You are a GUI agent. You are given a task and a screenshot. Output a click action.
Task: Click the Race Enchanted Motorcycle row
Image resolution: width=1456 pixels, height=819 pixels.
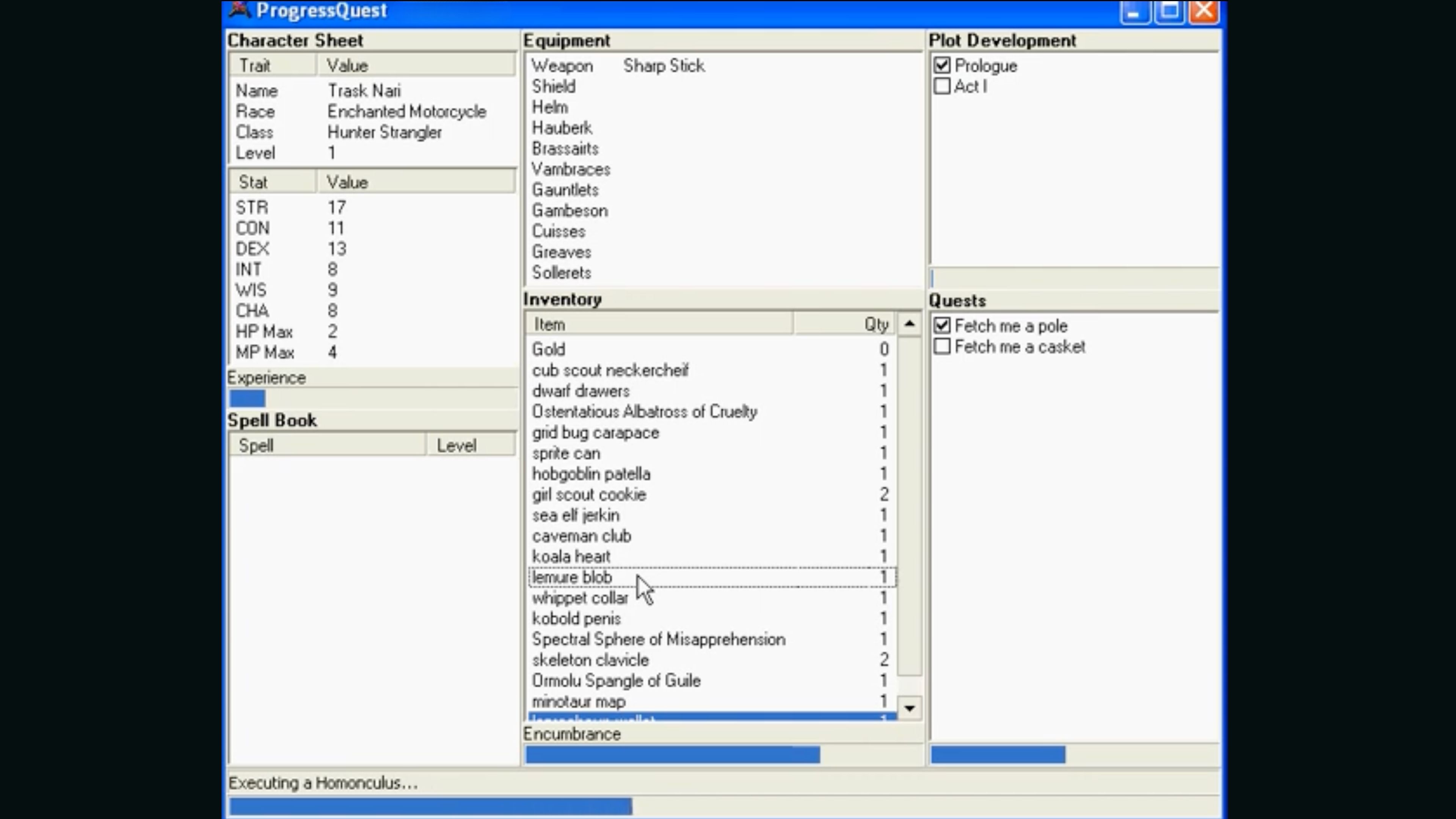pyautogui.click(x=373, y=111)
